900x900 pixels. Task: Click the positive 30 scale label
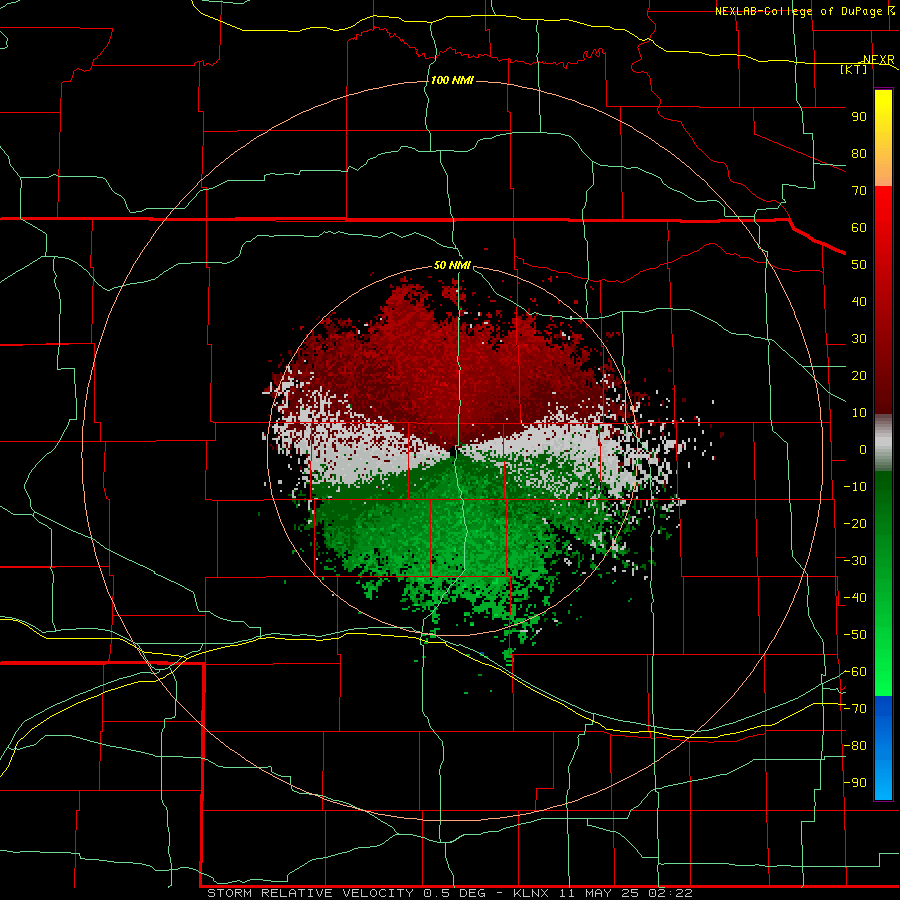point(859,339)
